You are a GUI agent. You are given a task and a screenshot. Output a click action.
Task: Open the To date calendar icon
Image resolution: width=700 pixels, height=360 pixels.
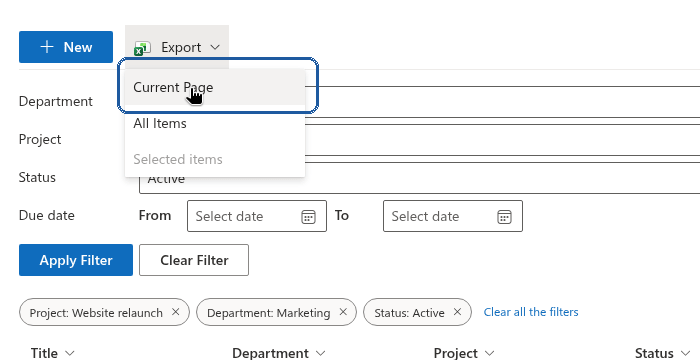504,217
